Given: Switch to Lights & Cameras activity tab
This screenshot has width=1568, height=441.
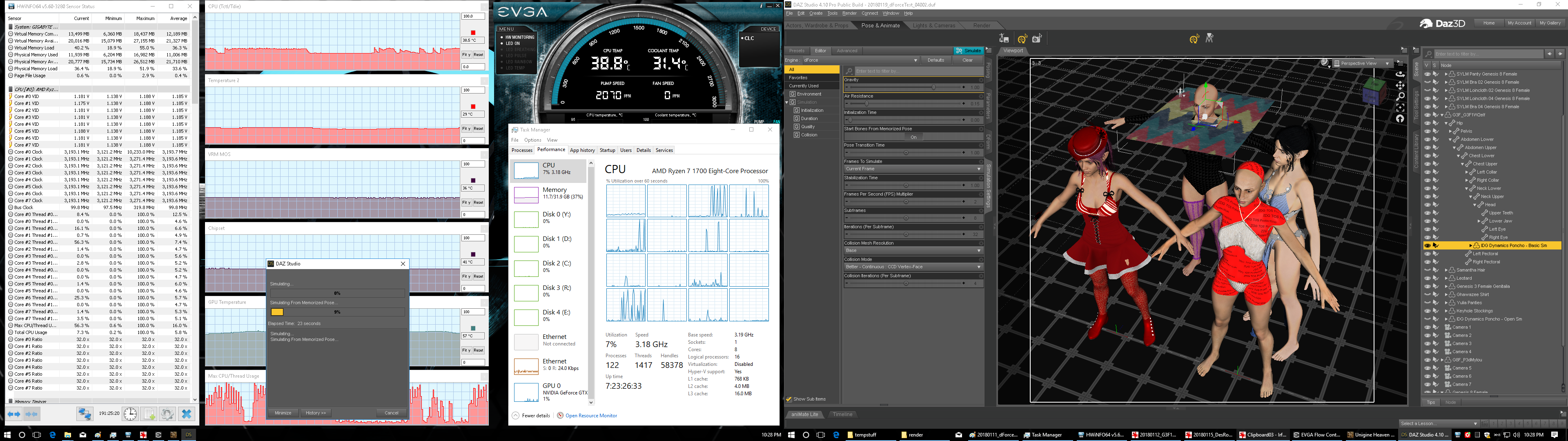Looking at the screenshot, I should [x=934, y=26].
